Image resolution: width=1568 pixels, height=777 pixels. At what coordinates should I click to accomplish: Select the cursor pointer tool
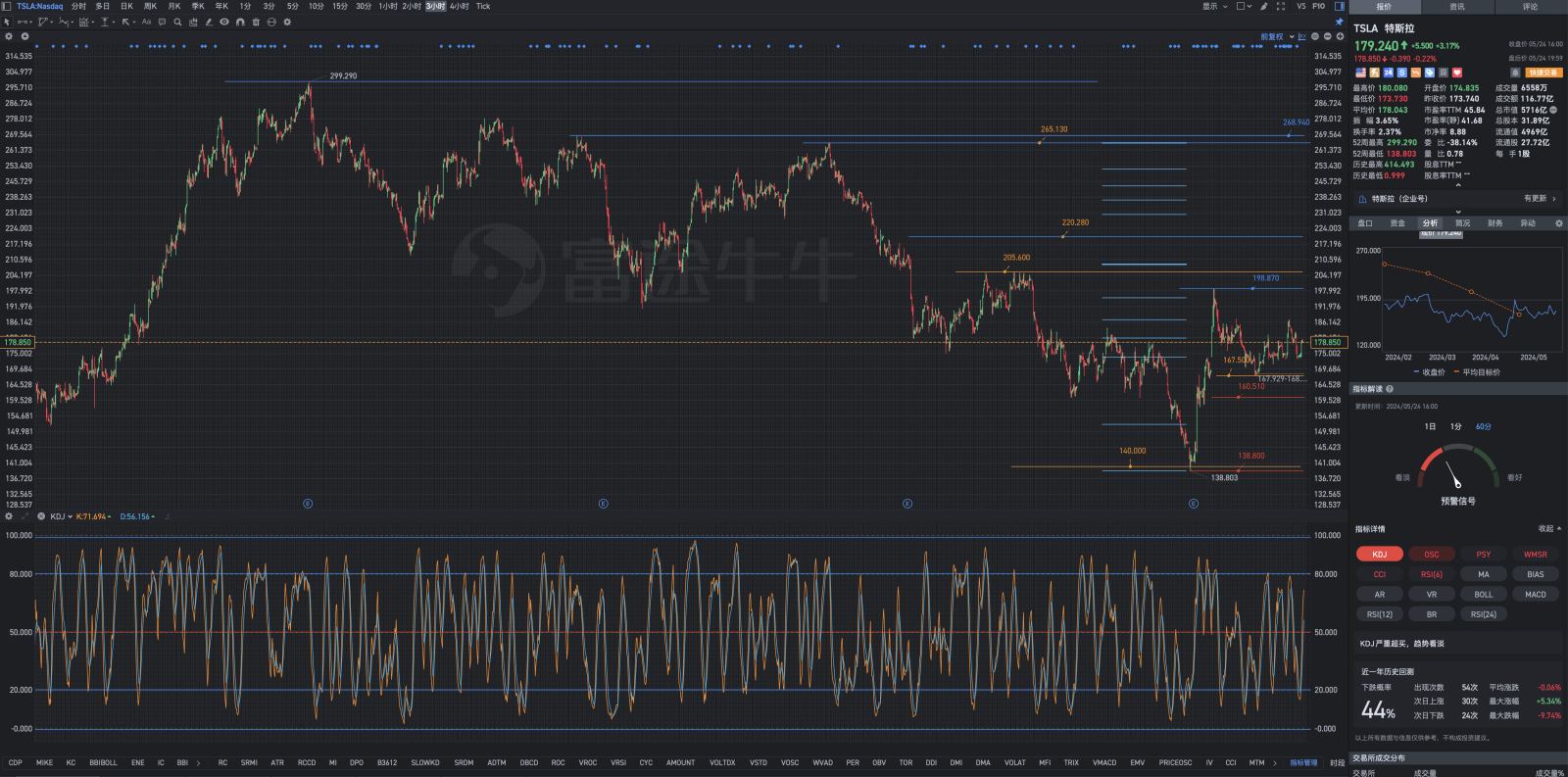point(7,22)
